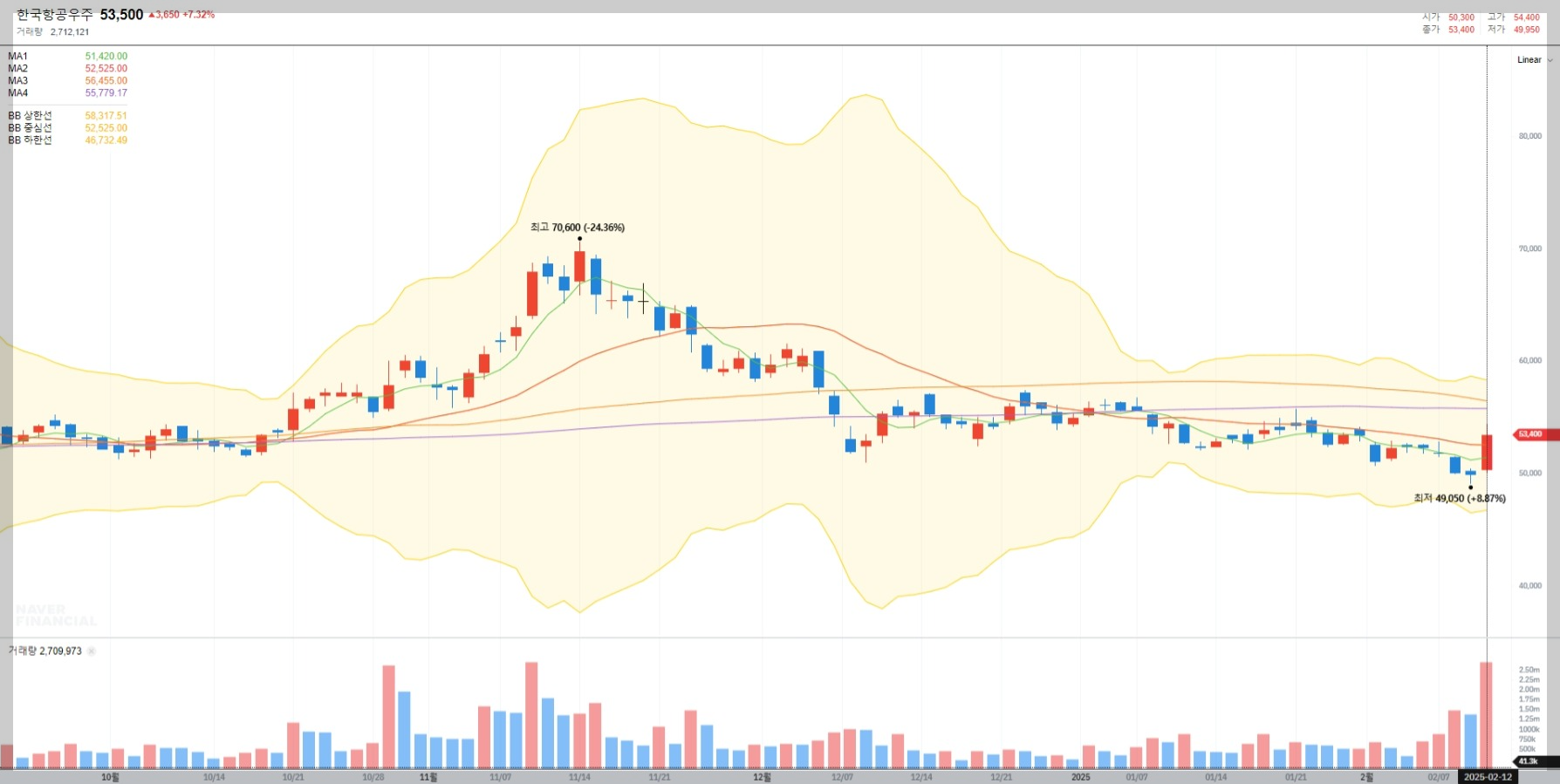The height and width of the screenshot is (784, 1560).
Task: Click the MA2 legend value 52,525.00
Action: pos(106,69)
